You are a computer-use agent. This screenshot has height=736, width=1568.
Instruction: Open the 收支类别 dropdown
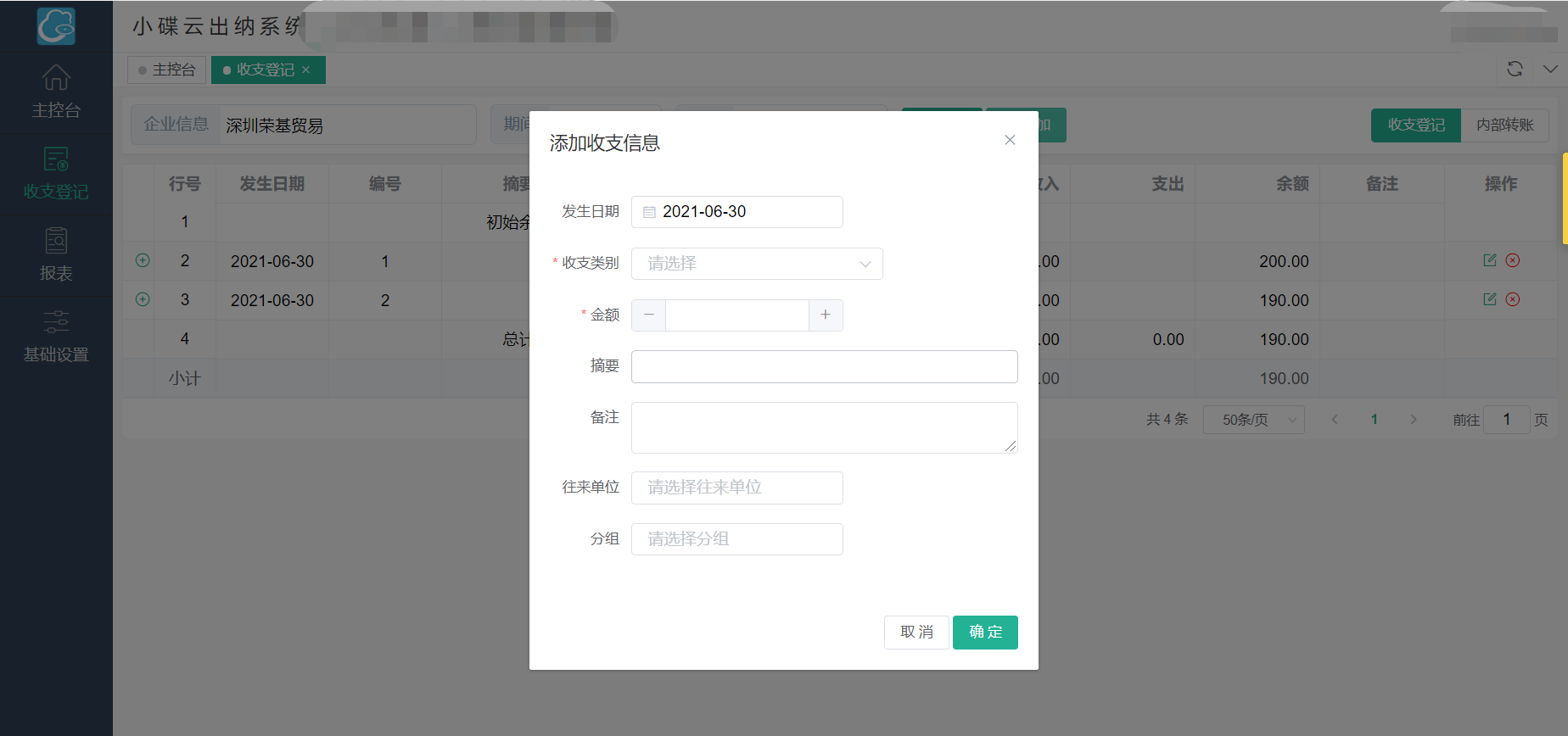pyautogui.click(x=757, y=264)
